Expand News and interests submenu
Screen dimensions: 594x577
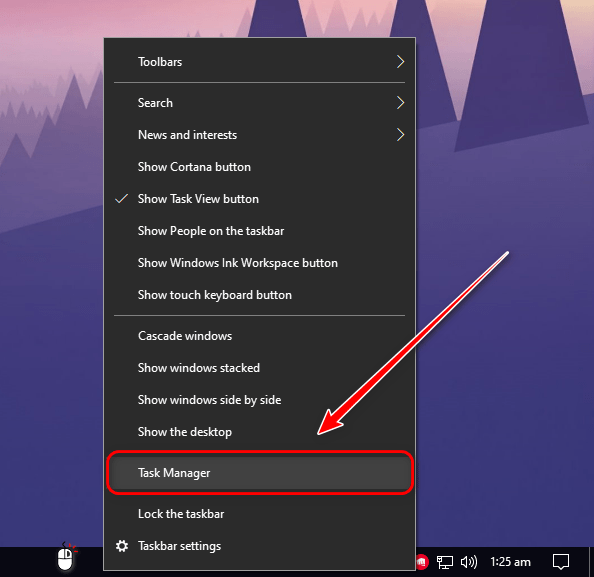click(259, 135)
